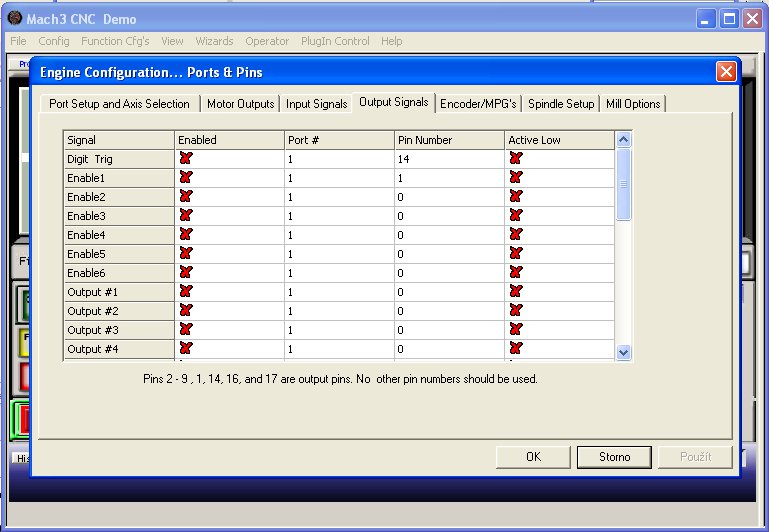
Task: Cancel dialog with Storno button
Action: click(614, 457)
